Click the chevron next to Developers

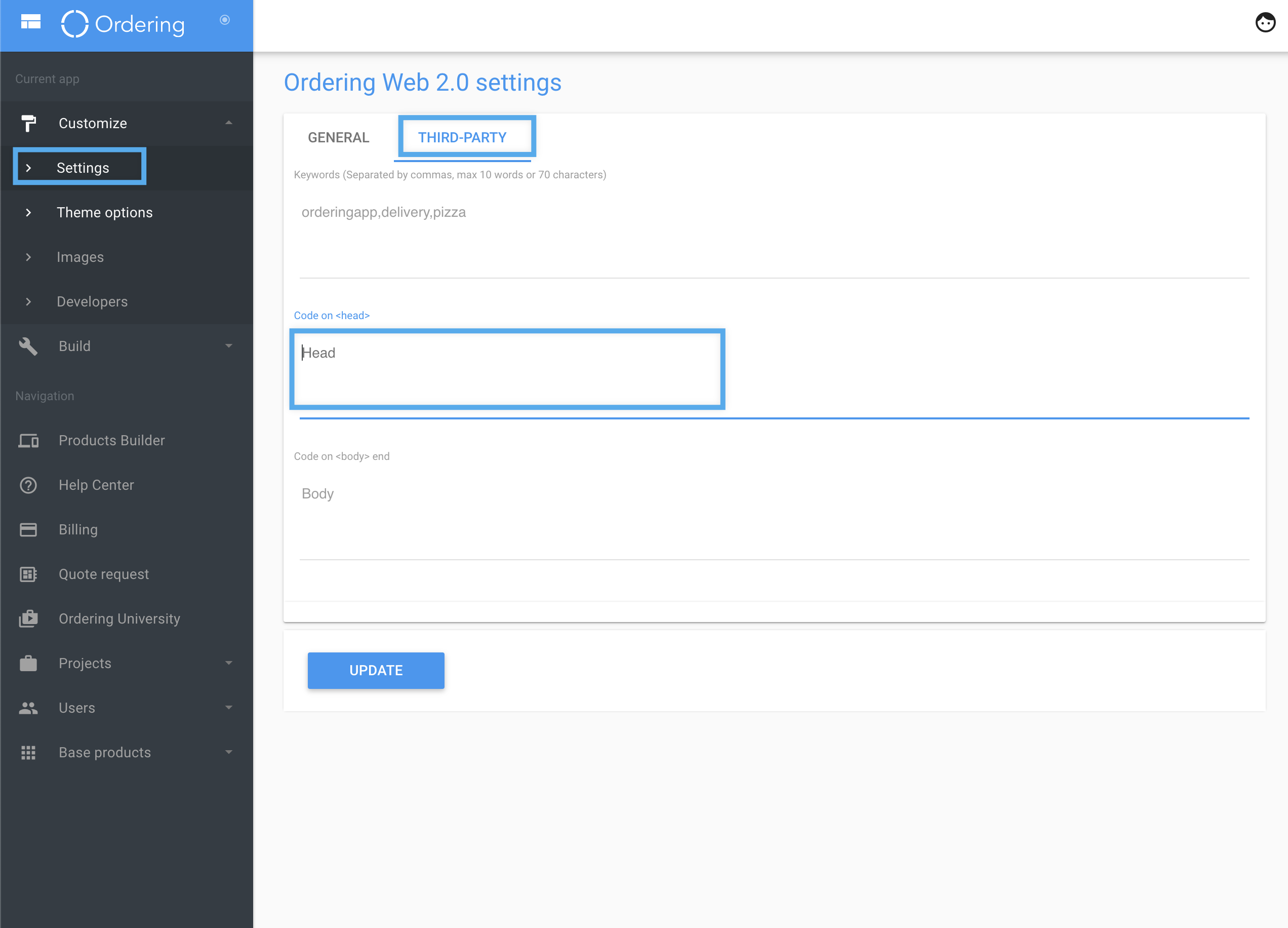(28, 302)
